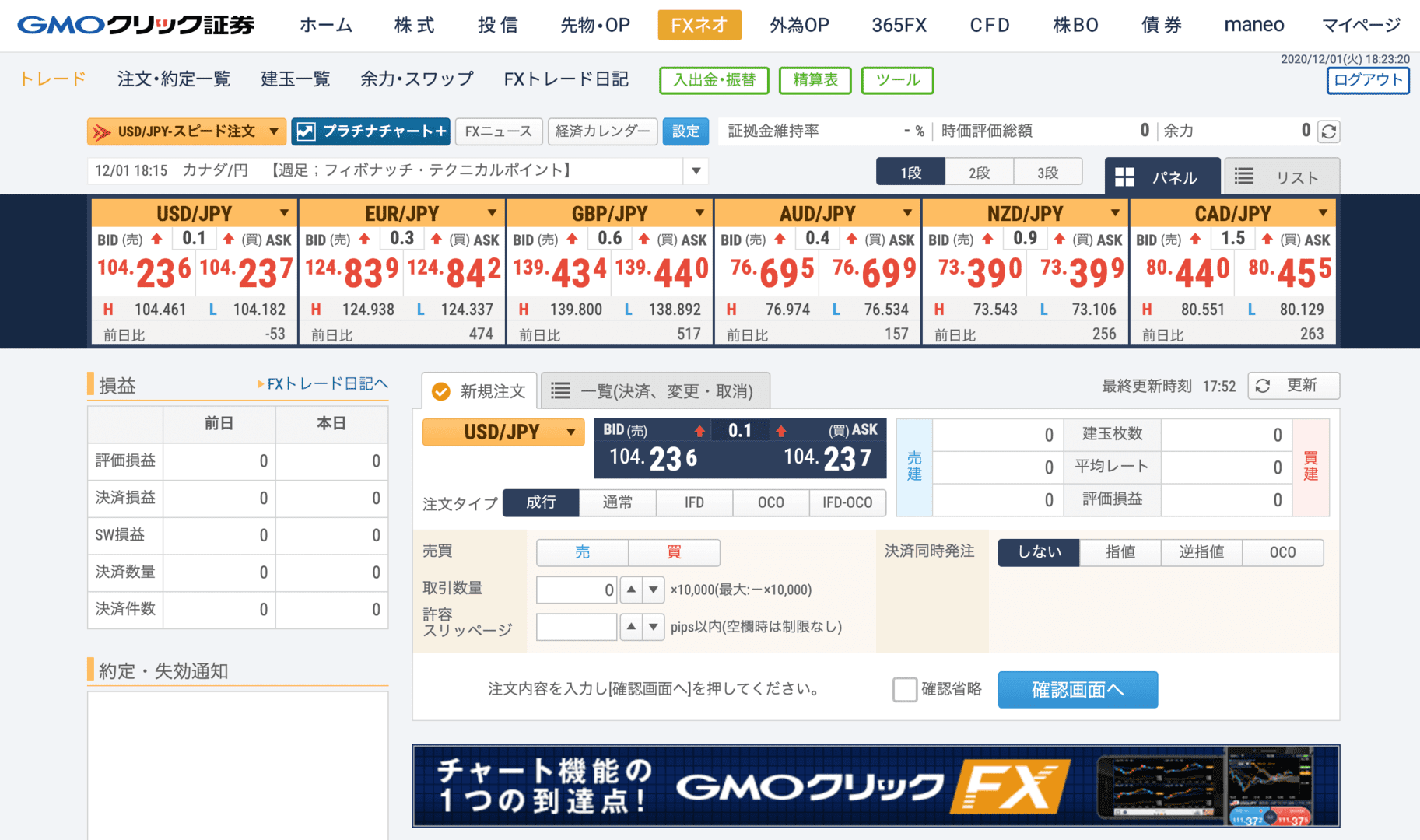Select 通常 order type

tap(618, 502)
